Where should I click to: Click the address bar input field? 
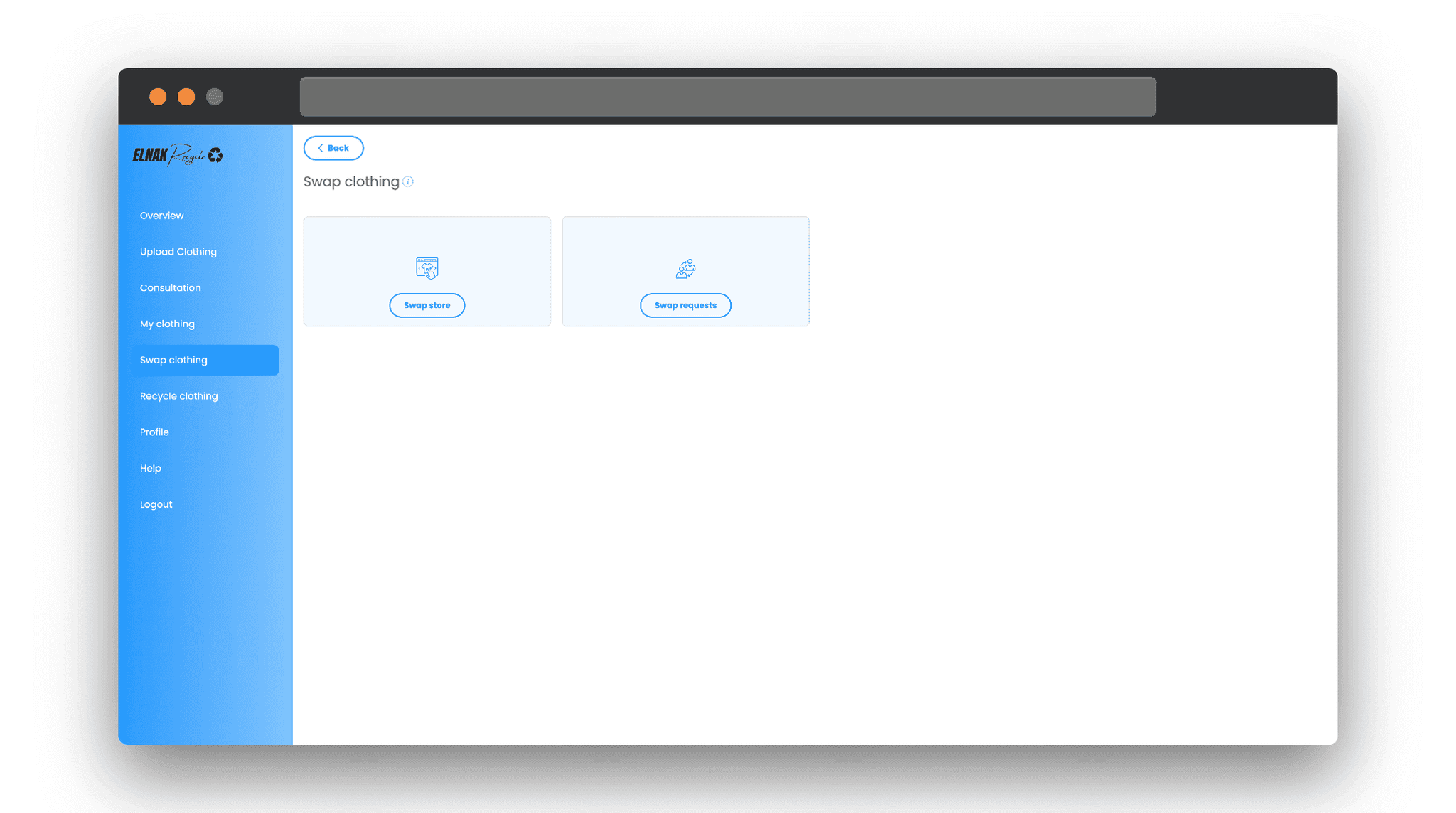[x=728, y=96]
